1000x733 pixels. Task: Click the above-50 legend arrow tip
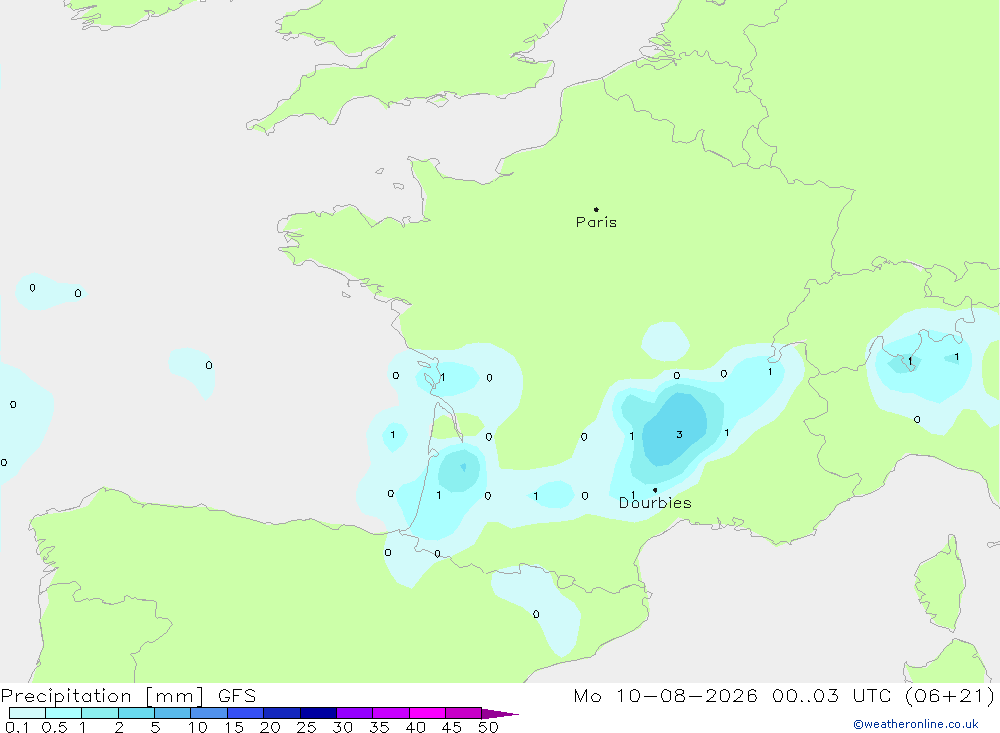pyautogui.click(x=500, y=713)
